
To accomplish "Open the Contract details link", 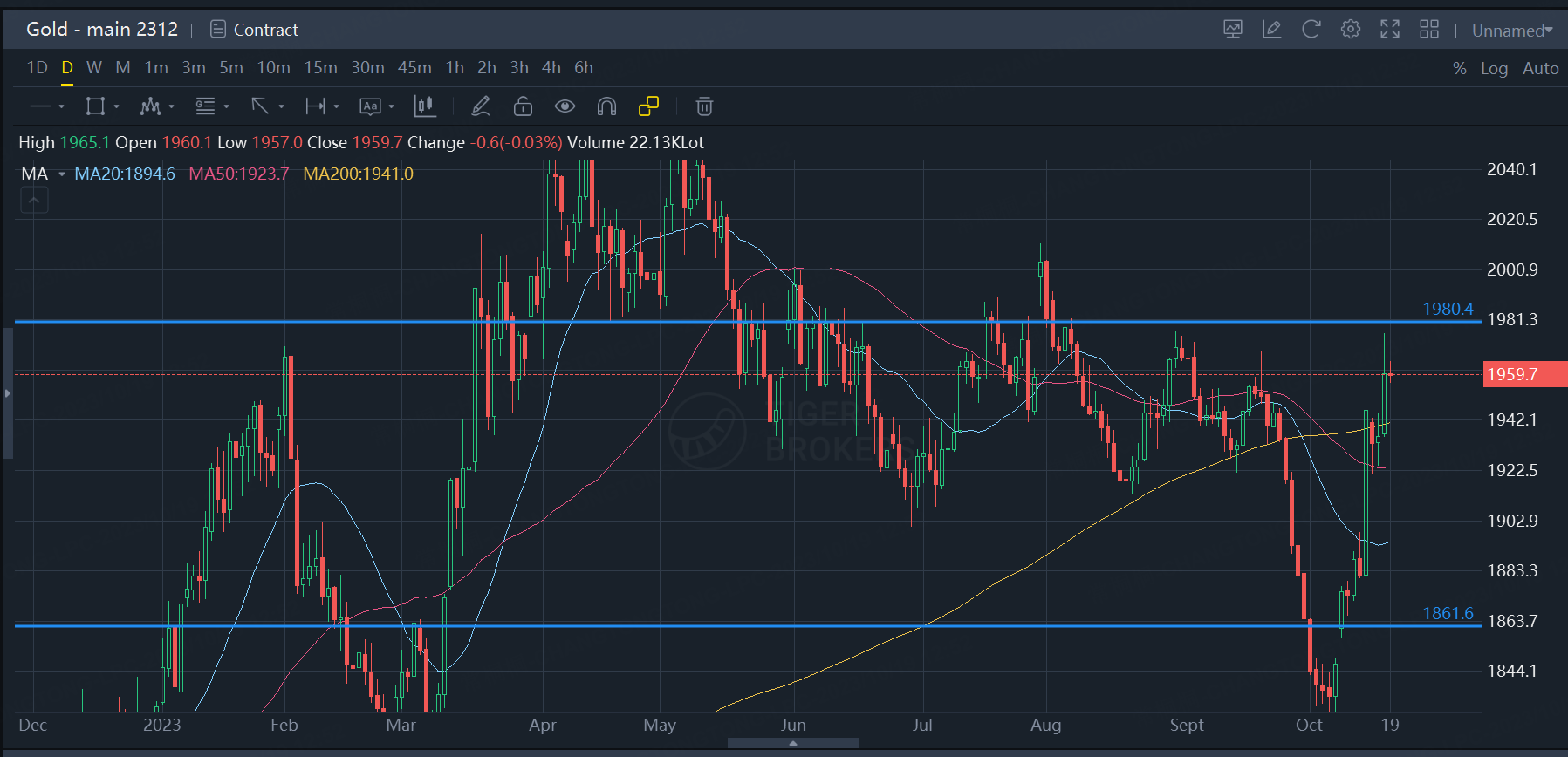I will coord(255,30).
